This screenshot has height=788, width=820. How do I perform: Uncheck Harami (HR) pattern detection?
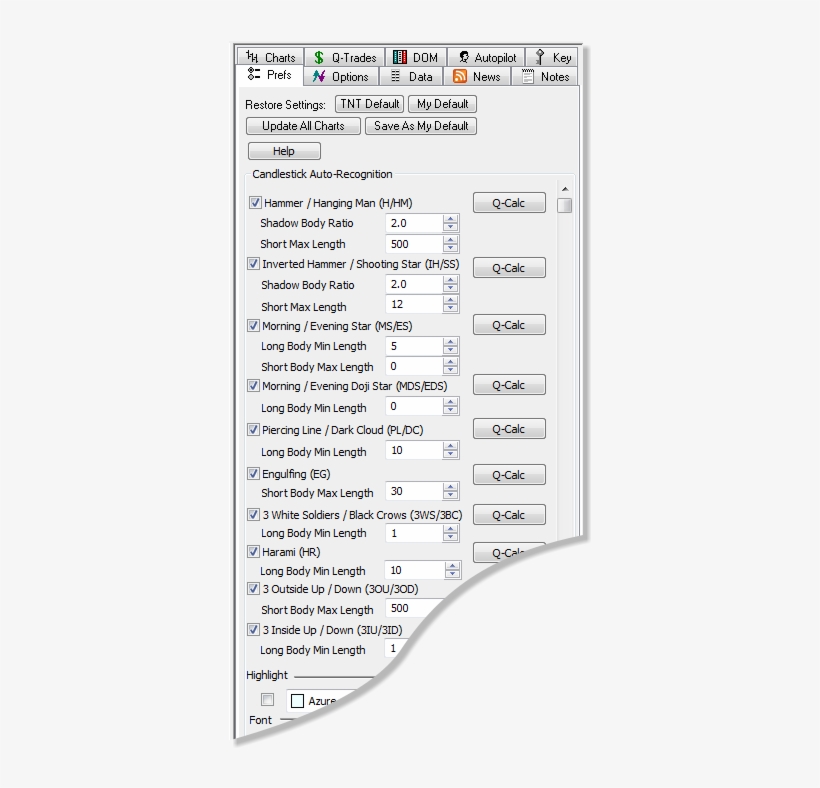click(253, 551)
